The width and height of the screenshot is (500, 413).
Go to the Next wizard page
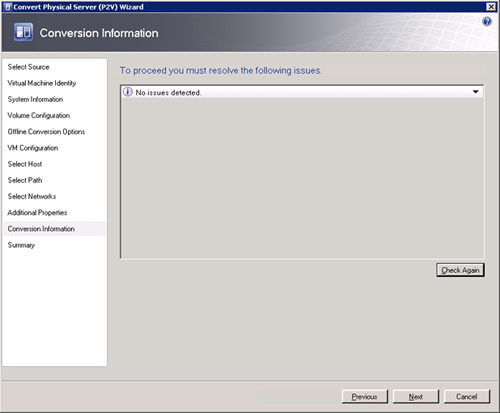(416, 397)
